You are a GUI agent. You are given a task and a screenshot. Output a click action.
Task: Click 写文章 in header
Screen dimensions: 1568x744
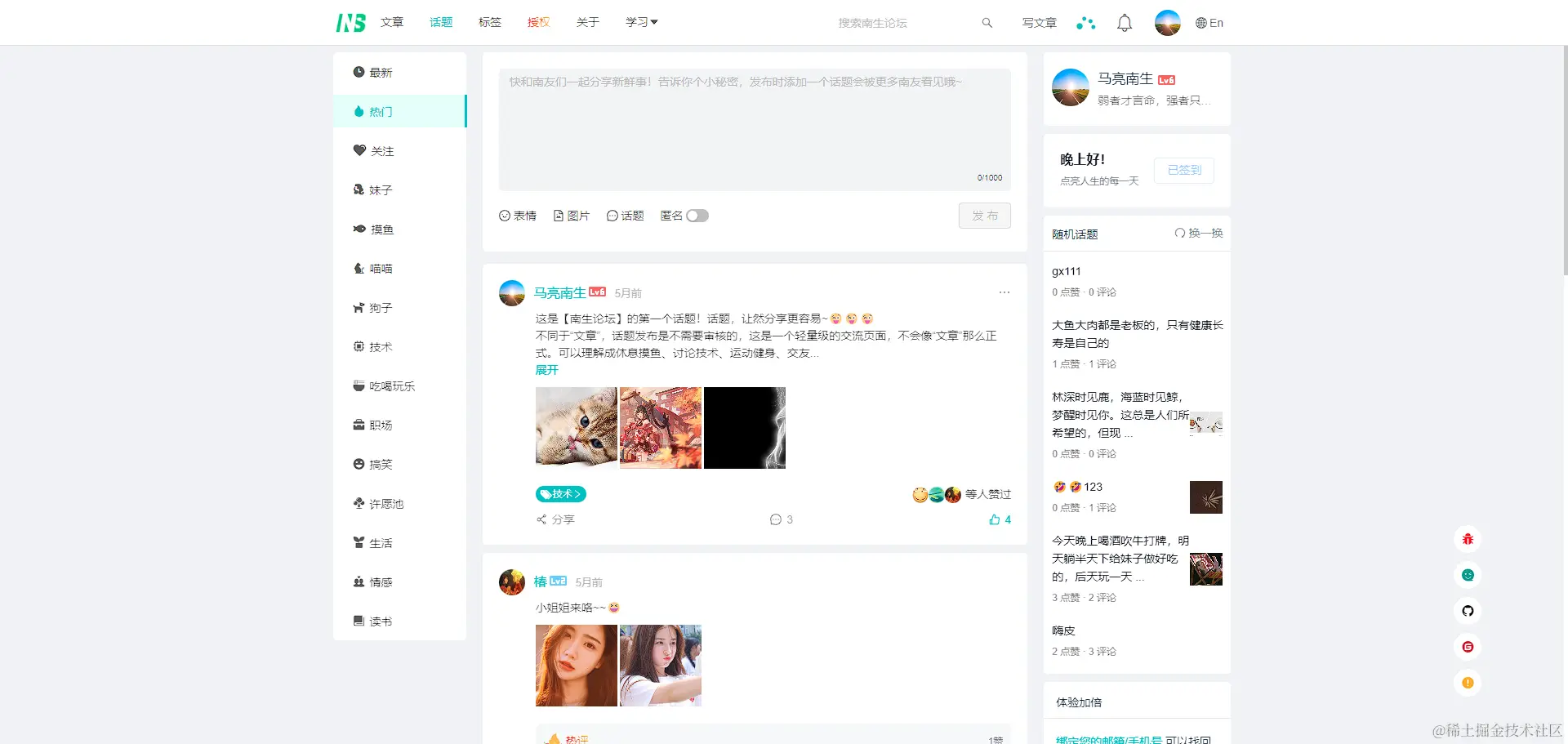click(x=1040, y=23)
